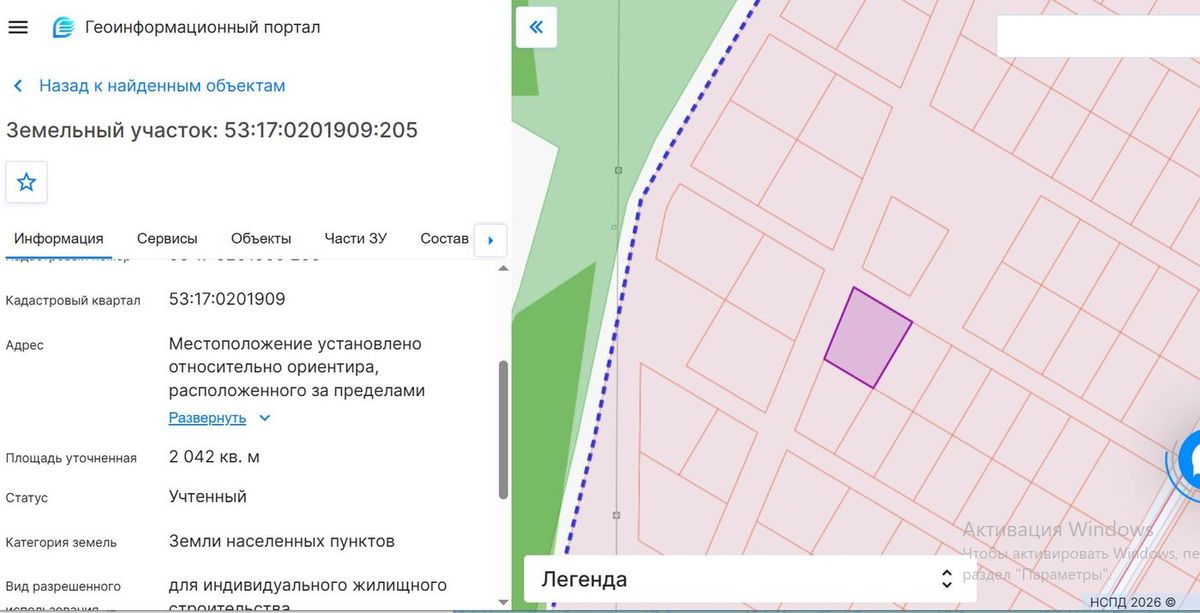This screenshot has height=613, width=1200.
Task: Collapse side panel with double-chevron button
Action: click(536, 27)
